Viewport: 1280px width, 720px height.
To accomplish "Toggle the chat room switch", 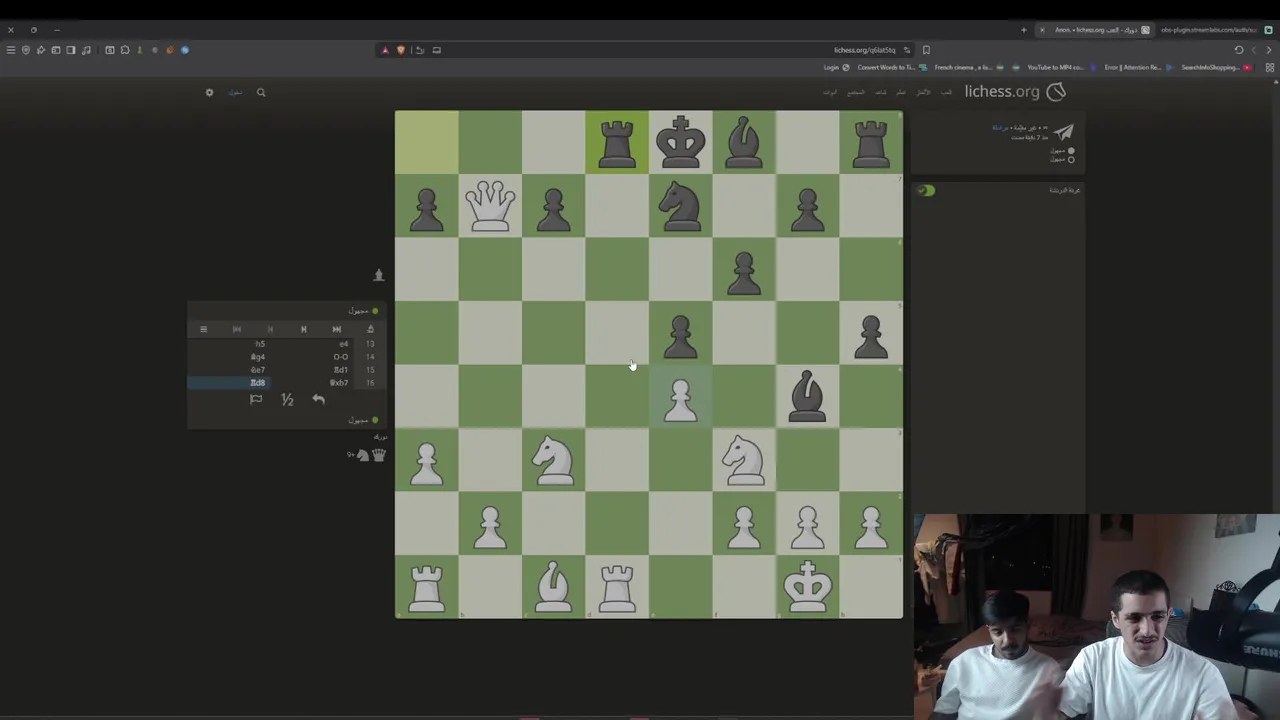I will tap(926, 190).
